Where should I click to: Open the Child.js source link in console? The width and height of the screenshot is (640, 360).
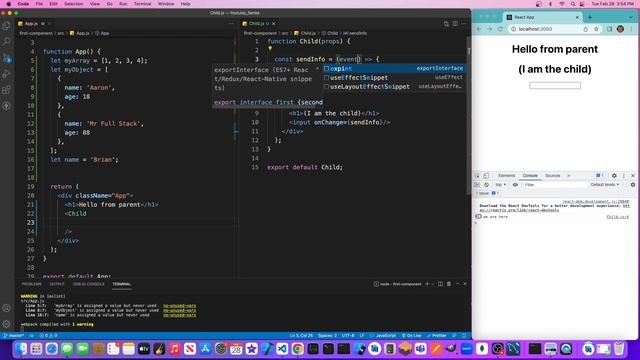coord(618,217)
